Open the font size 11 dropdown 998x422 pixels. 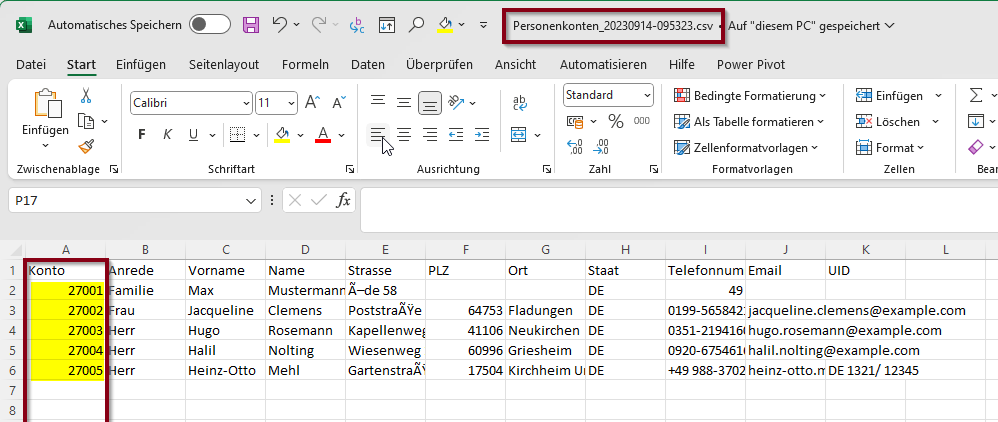pos(292,102)
